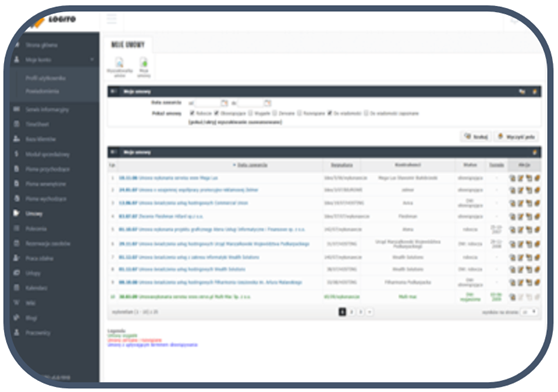The width and height of the screenshot is (558, 392).
Task: Open Powiadomienia in sidebar
Action: click(42, 91)
